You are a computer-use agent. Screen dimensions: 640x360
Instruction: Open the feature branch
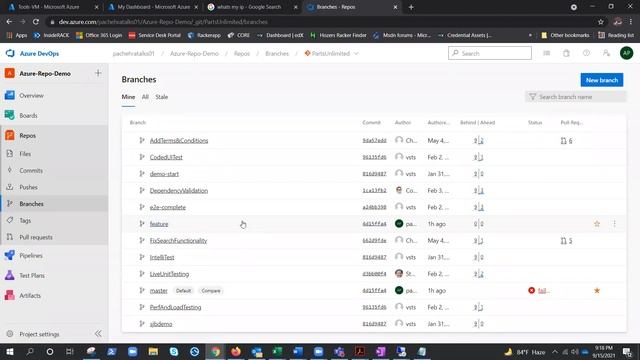(159, 224)
